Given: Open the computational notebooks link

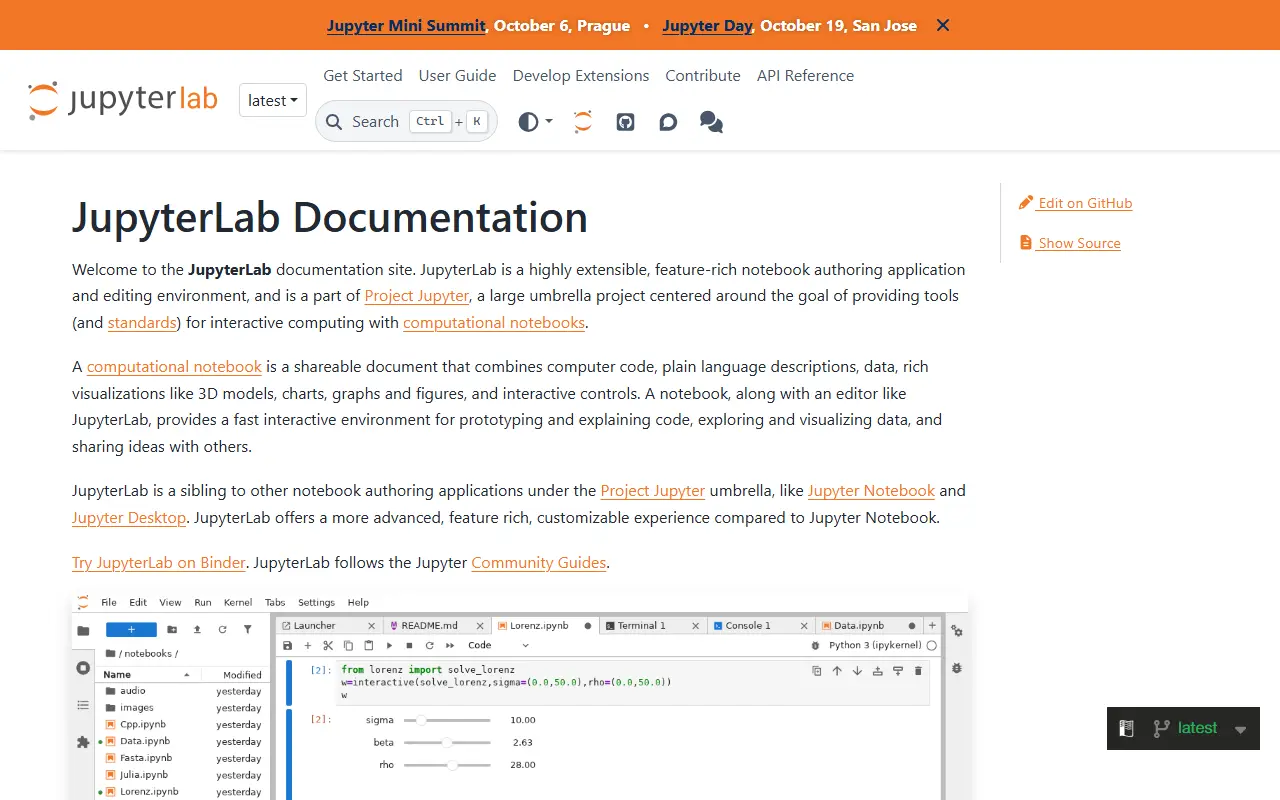Looking at the screenshot, I should click(494, 323).
